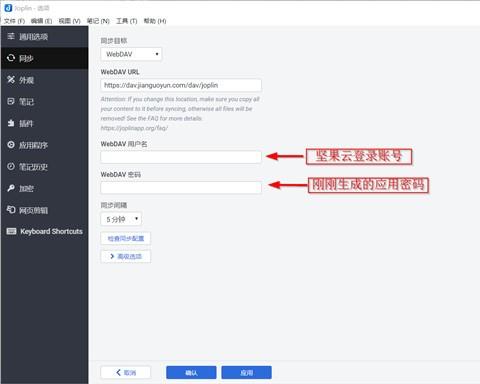Image resolution: width=480 pixels, height=384 pixels.
Task: Click the blue 应用 apply button
Action: 247,373
